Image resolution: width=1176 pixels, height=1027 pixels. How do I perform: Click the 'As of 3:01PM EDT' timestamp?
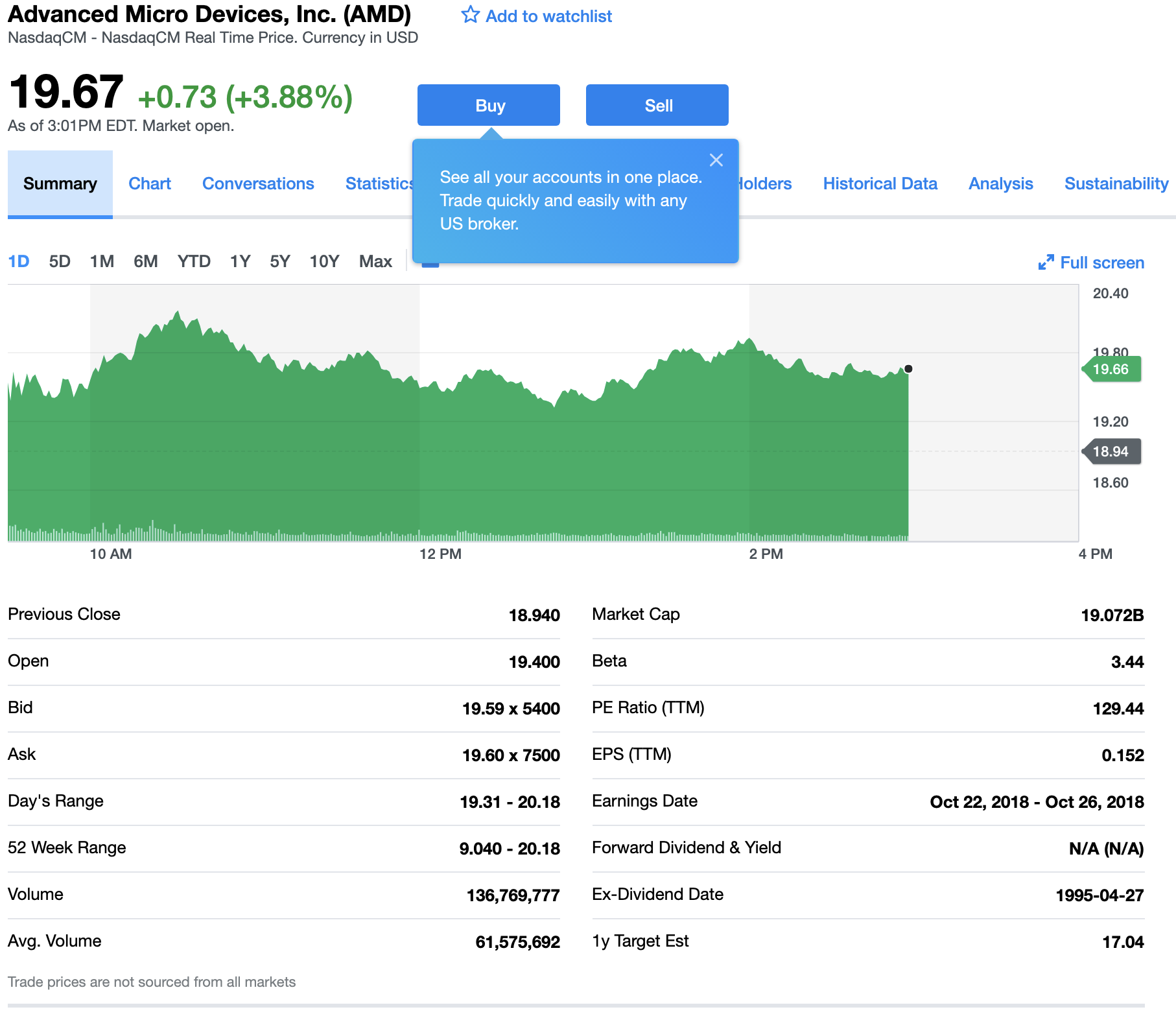pyautogui.click(x=121, y=126)
